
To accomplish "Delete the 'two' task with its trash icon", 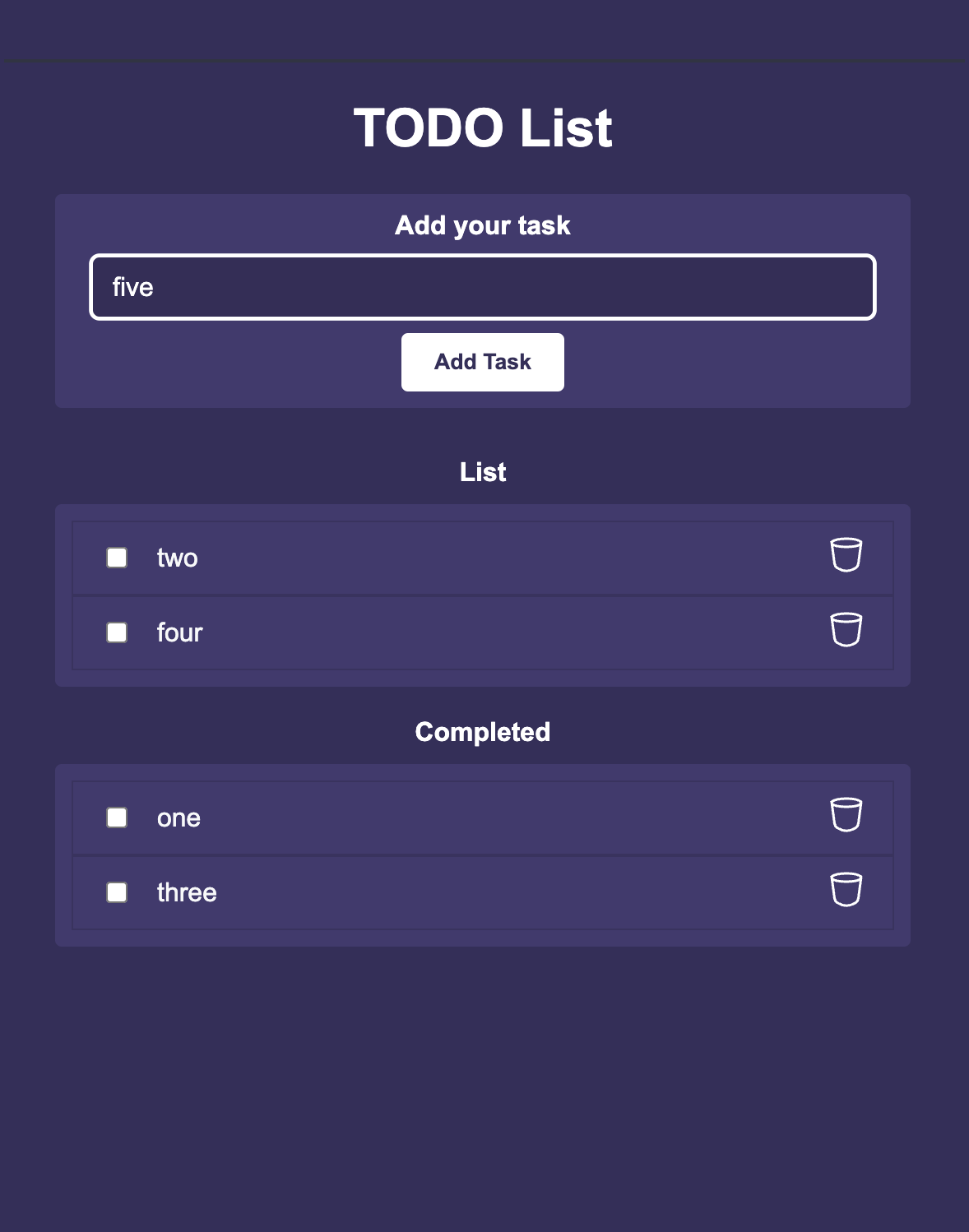I will [846, 555].
